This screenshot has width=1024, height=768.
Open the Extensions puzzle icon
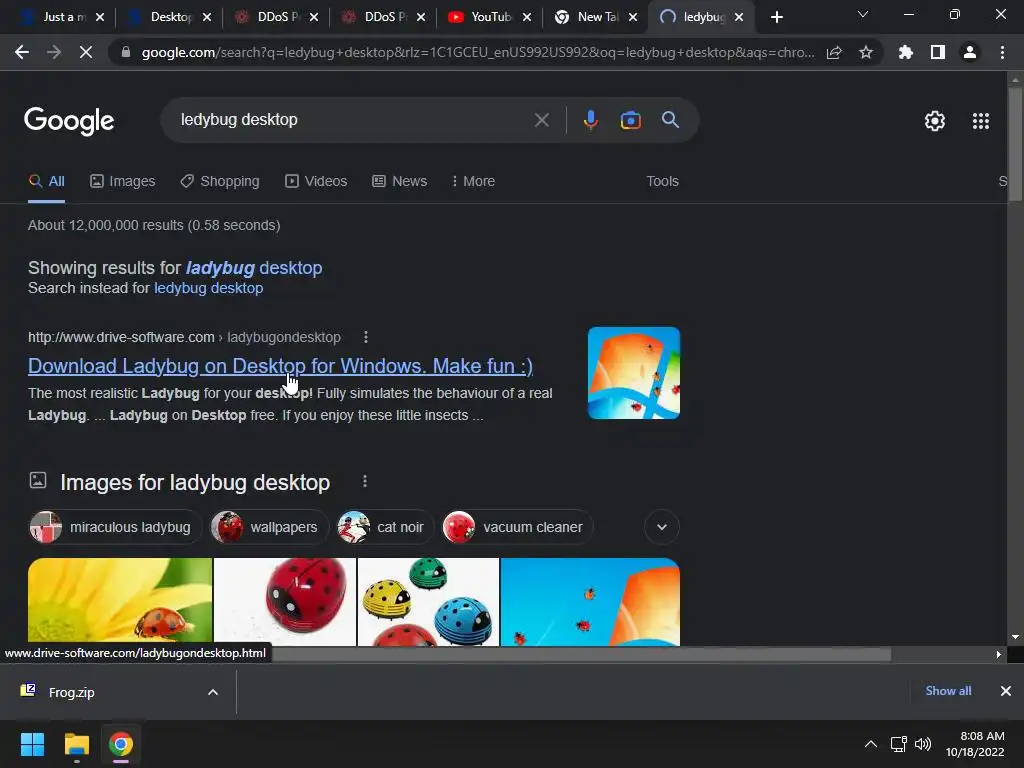[x=905, y=52]
